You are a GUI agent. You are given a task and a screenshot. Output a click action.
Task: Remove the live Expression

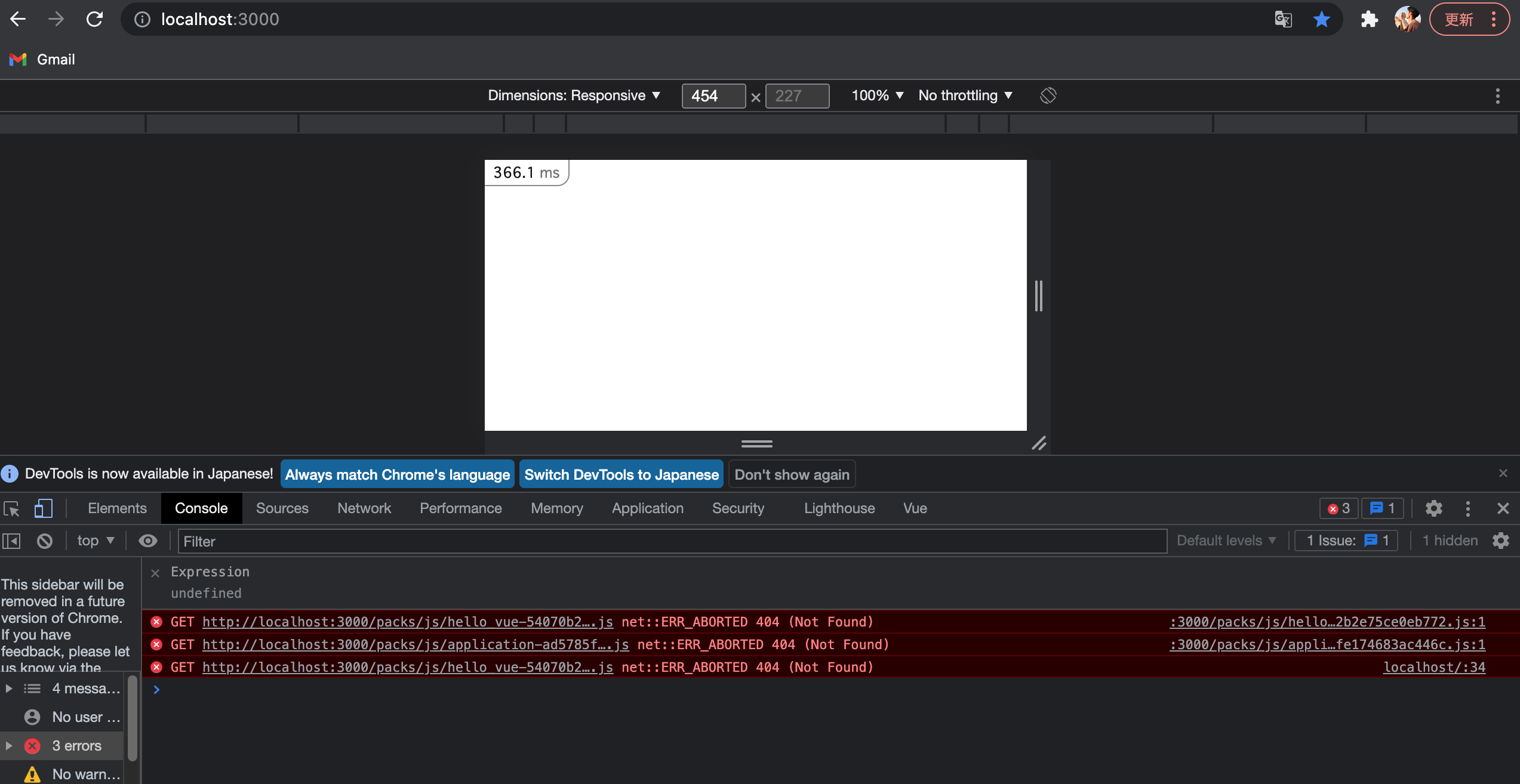click(155, 573)
